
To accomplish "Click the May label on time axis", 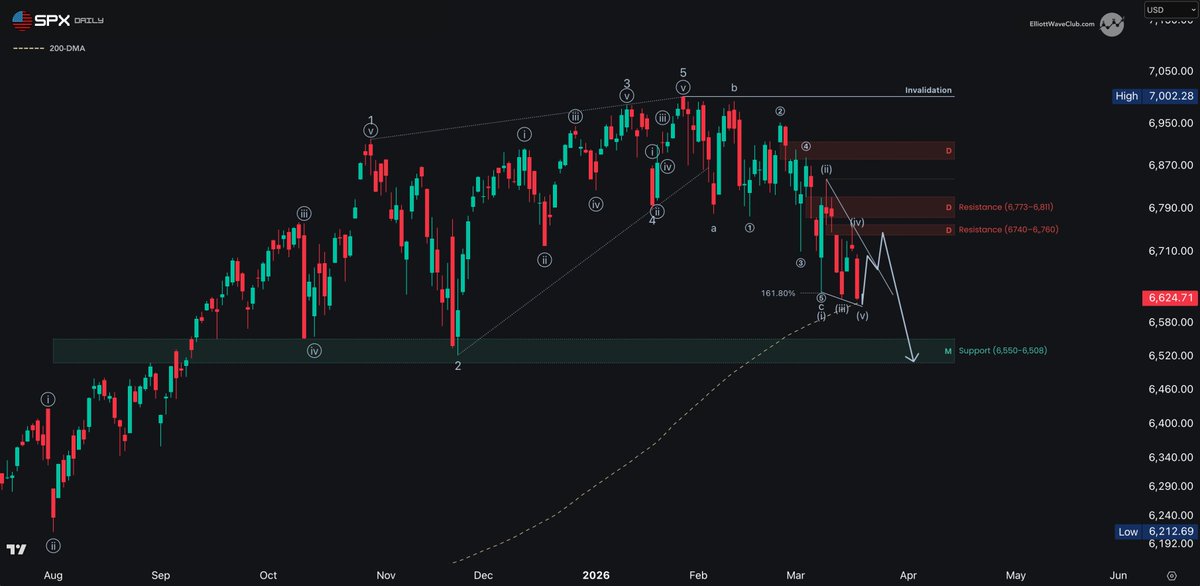I will click(1015, 576).
